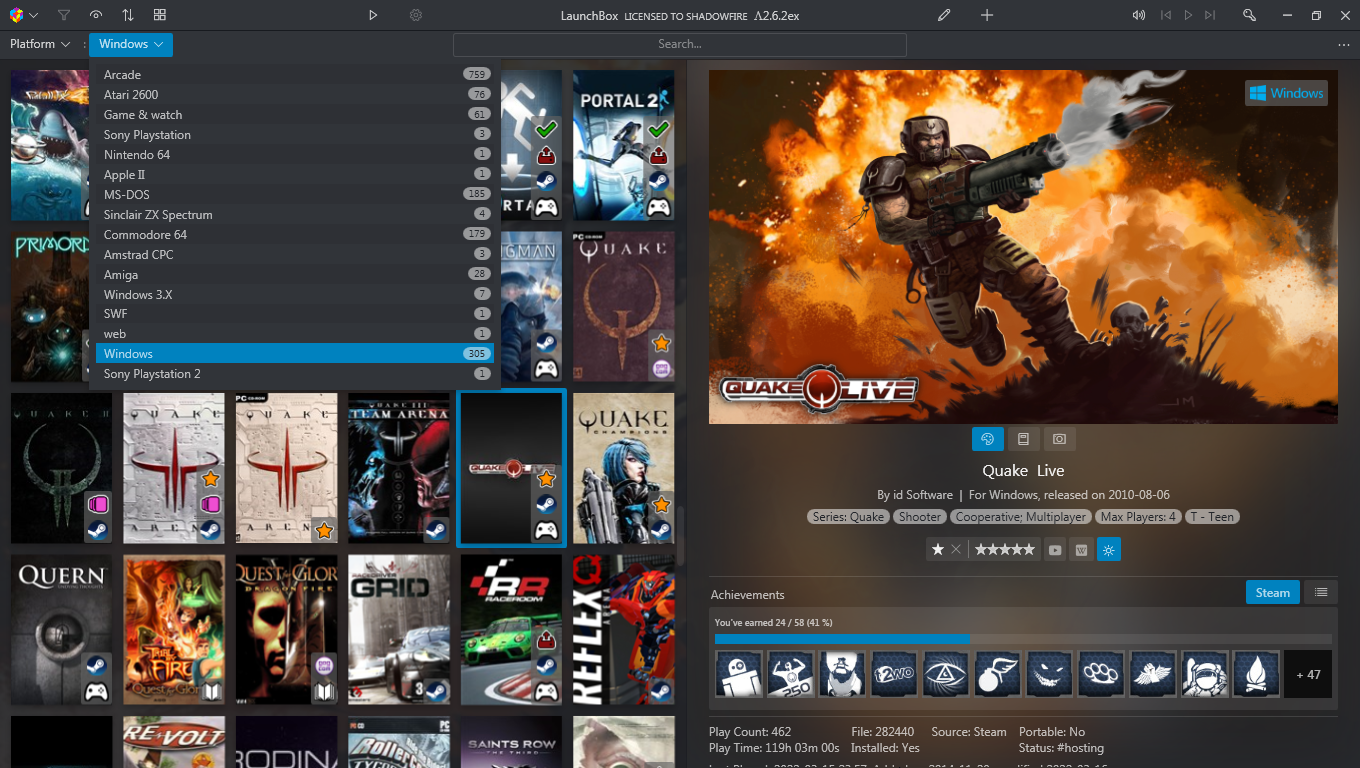
Task: Click the Max Players: 4 tag
Action: pos(1138,517)
